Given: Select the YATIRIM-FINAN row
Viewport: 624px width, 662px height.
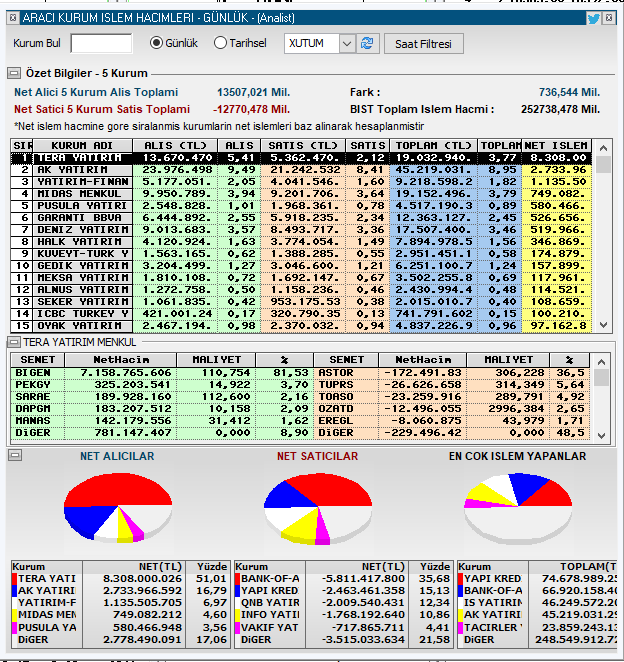Looking at the screenshot, I should pos(301,182).
